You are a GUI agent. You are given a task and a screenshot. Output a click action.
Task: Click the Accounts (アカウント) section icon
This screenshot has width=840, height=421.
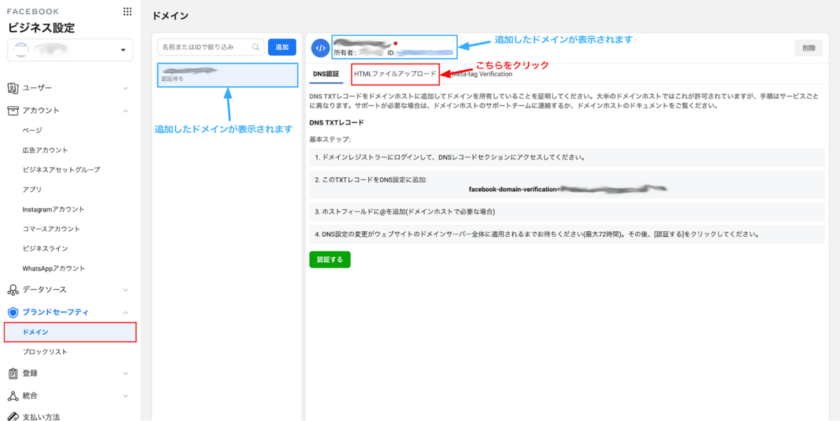13,110
